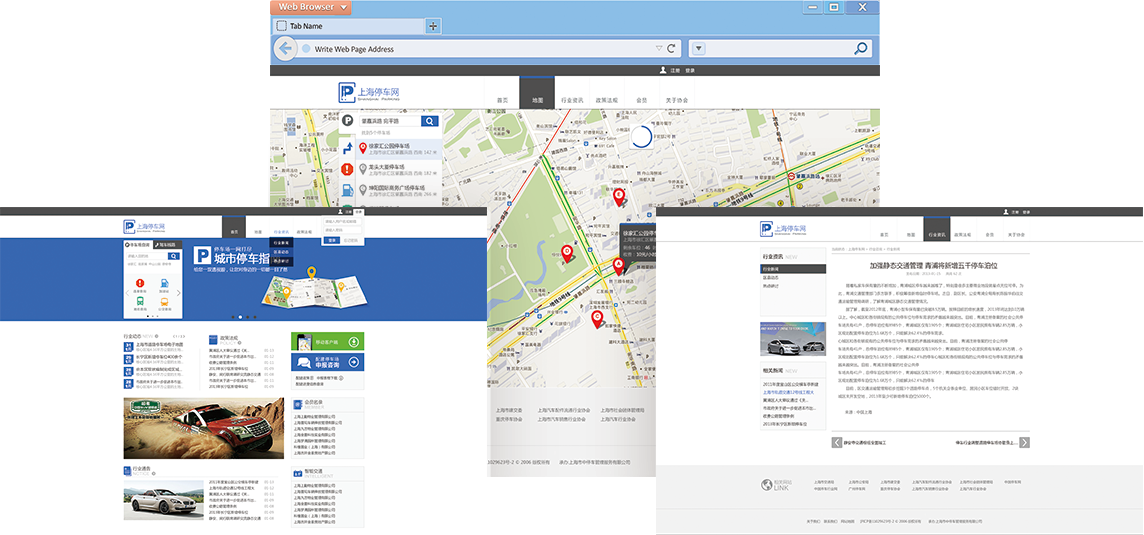Click the blue loading spinner on the map
Viewport: 1144px width, 535px height.
click(641, 136)
